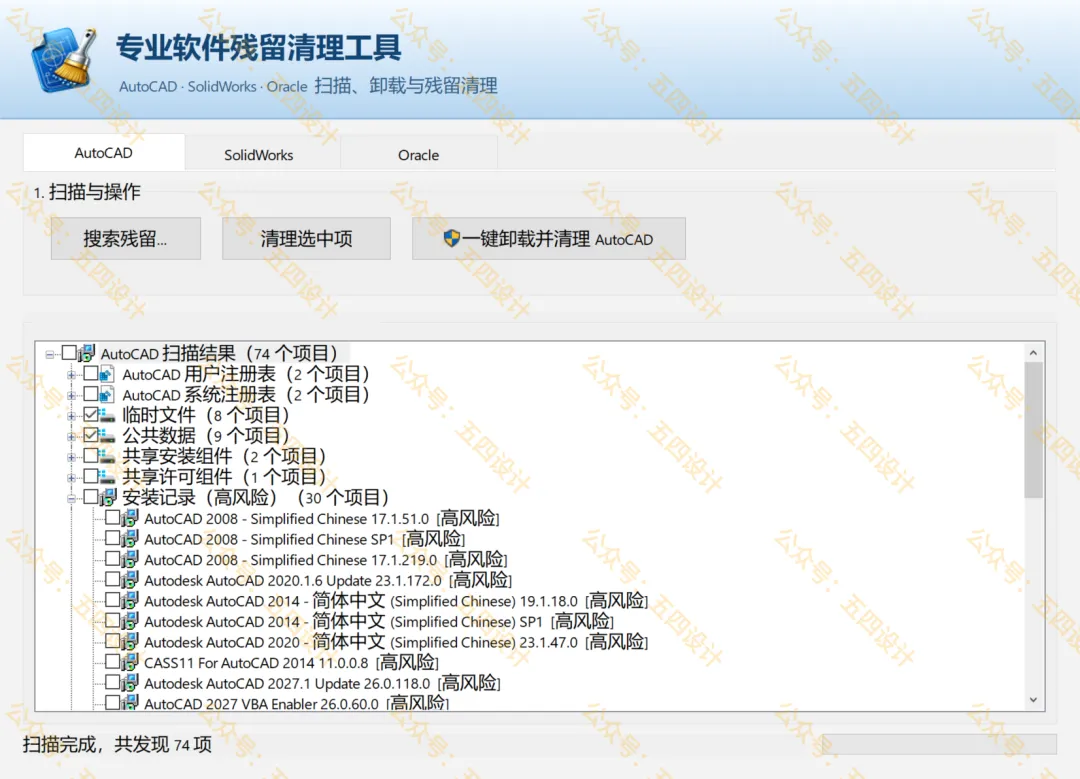Viewport: 1080px width, 779px height.
Task: Select Autodesk AutoCAD 2020 23.1.47.0 row text
Action: [396, 642]
